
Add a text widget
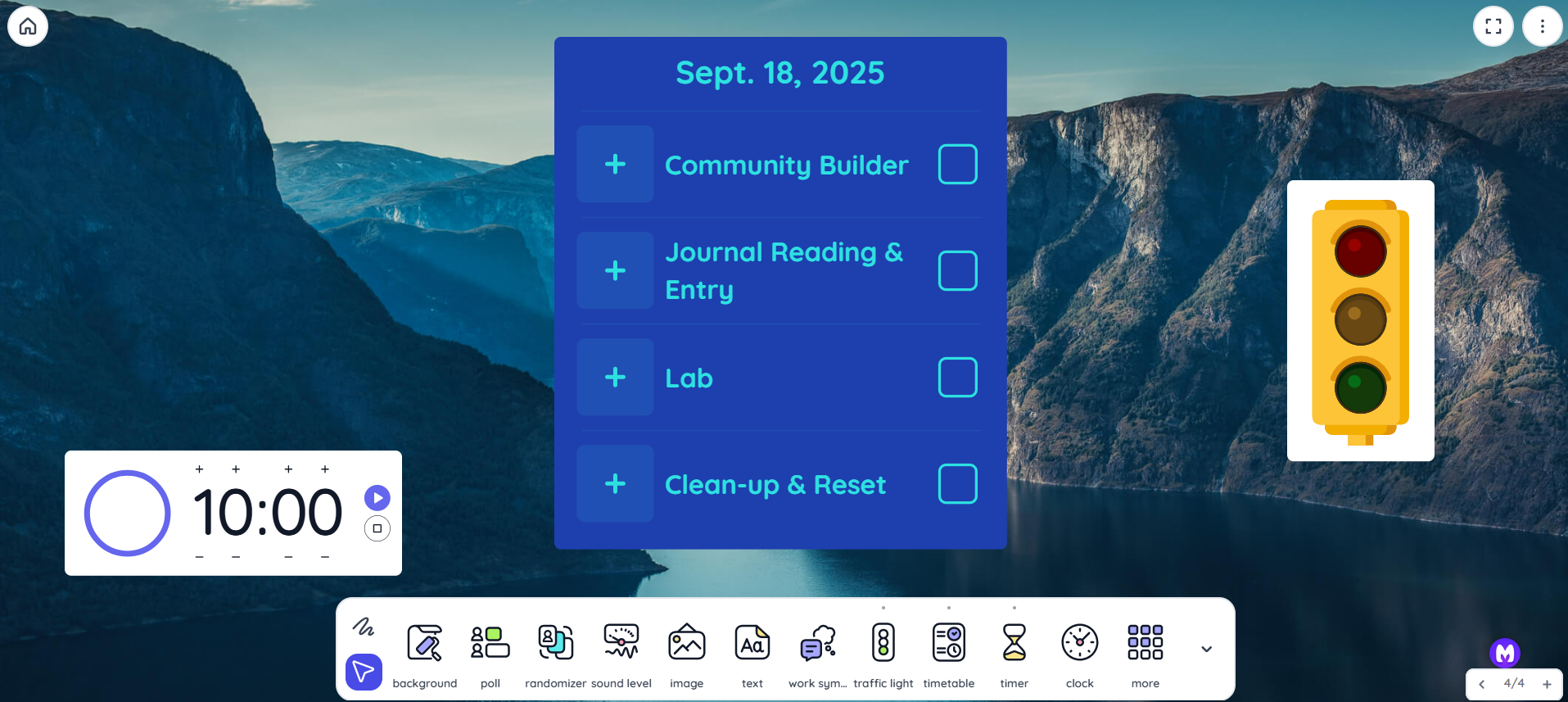pos(752,656)
